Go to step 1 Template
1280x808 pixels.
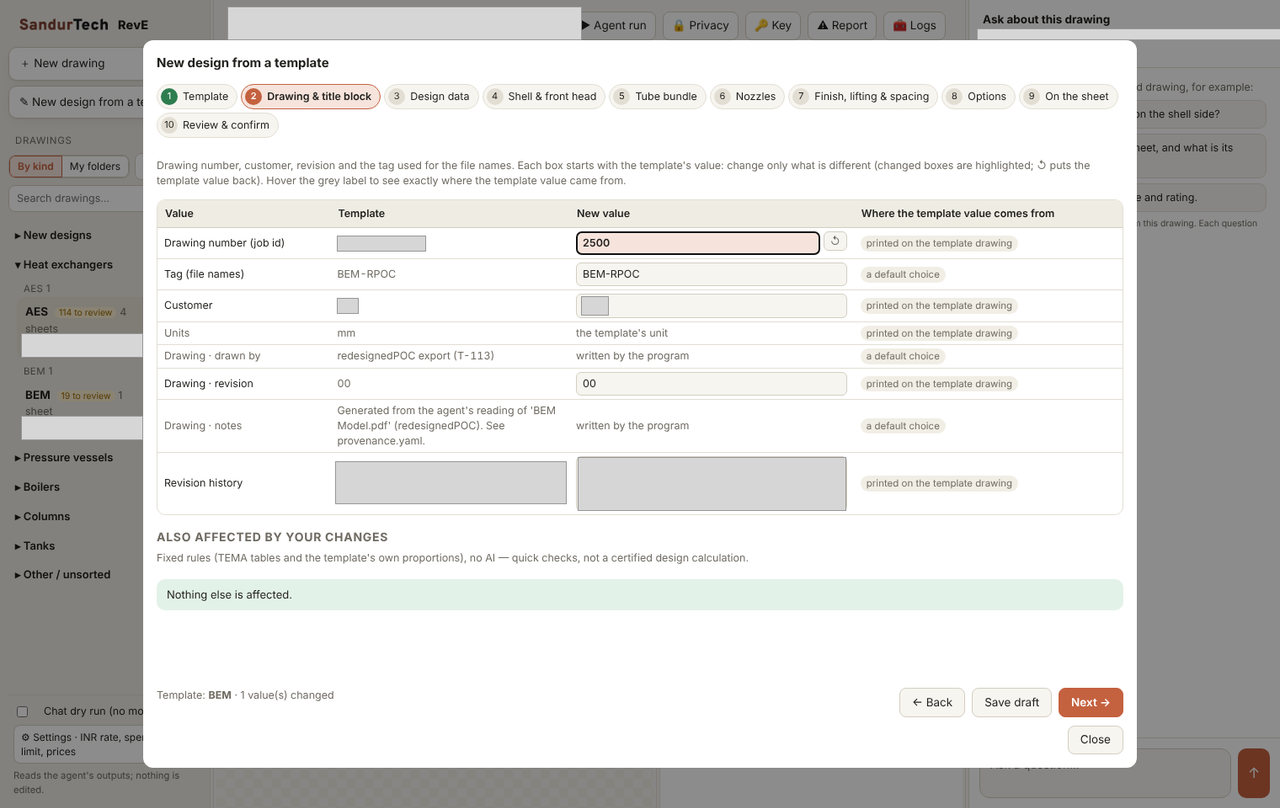(197, 97)
